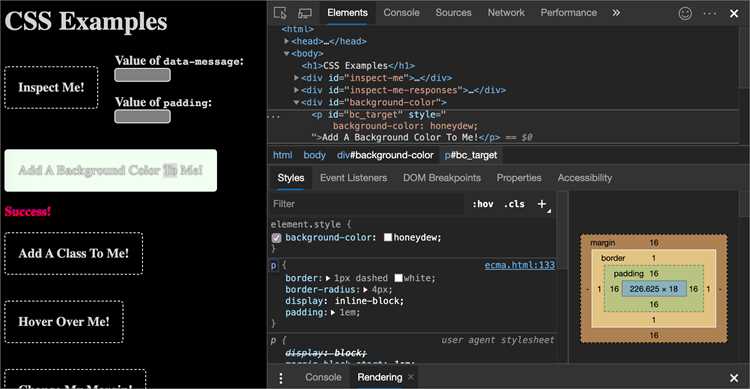Select the Accessibility sidebar tab
Screen dimensions: 750x389
[585, 178]
